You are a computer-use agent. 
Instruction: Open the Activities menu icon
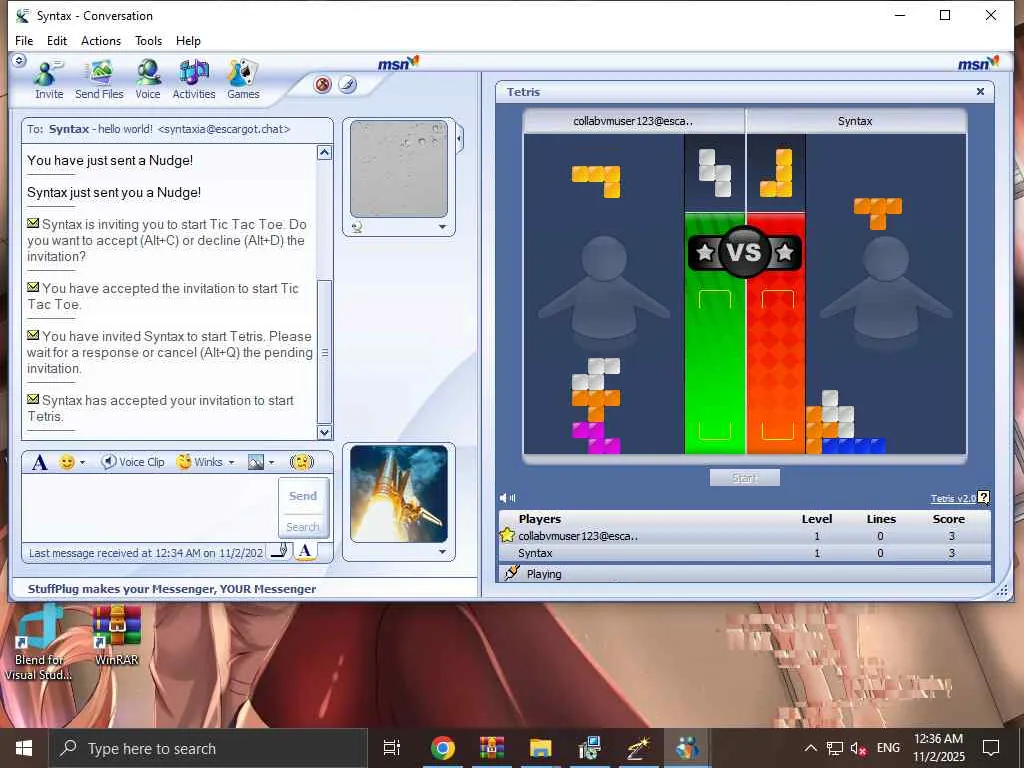click(x=193, y=80)
